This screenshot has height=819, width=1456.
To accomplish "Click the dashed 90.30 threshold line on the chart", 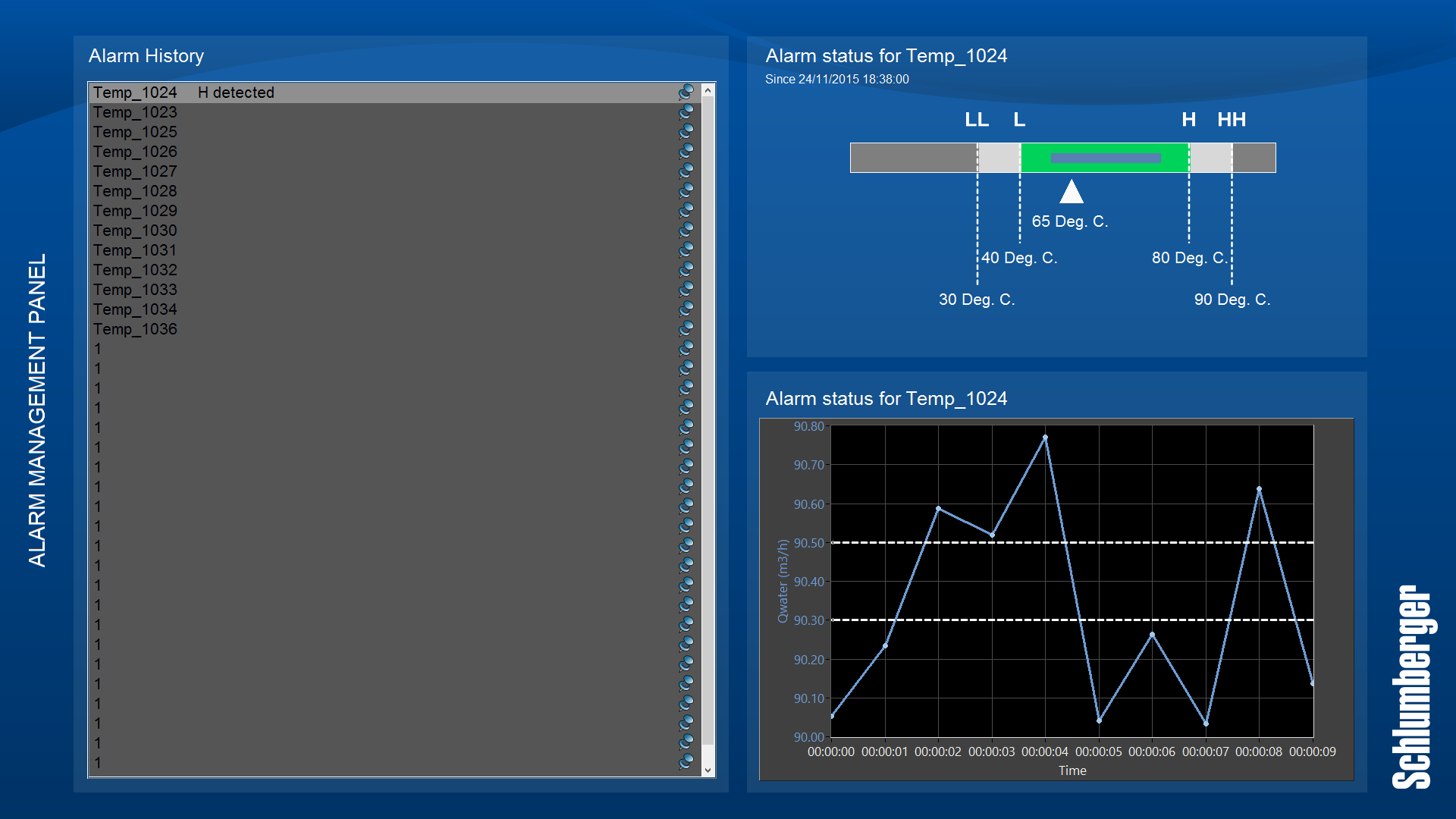I will coord(1073,620).
